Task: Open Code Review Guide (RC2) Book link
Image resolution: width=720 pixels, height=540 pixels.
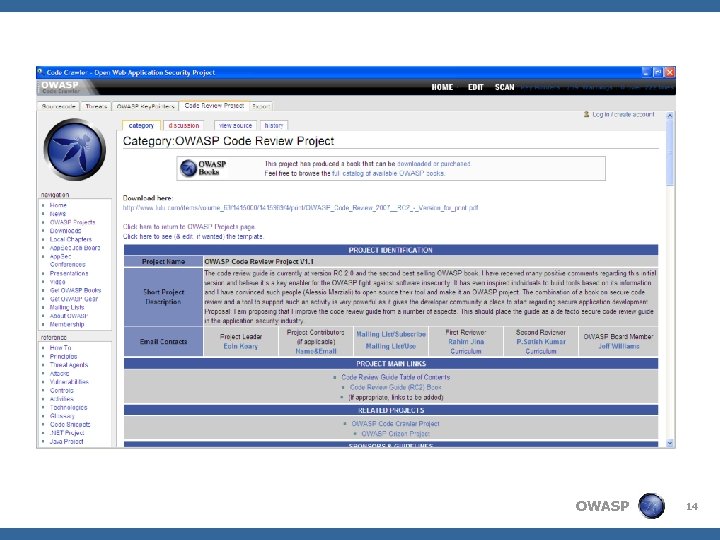Action: point(395,388)
